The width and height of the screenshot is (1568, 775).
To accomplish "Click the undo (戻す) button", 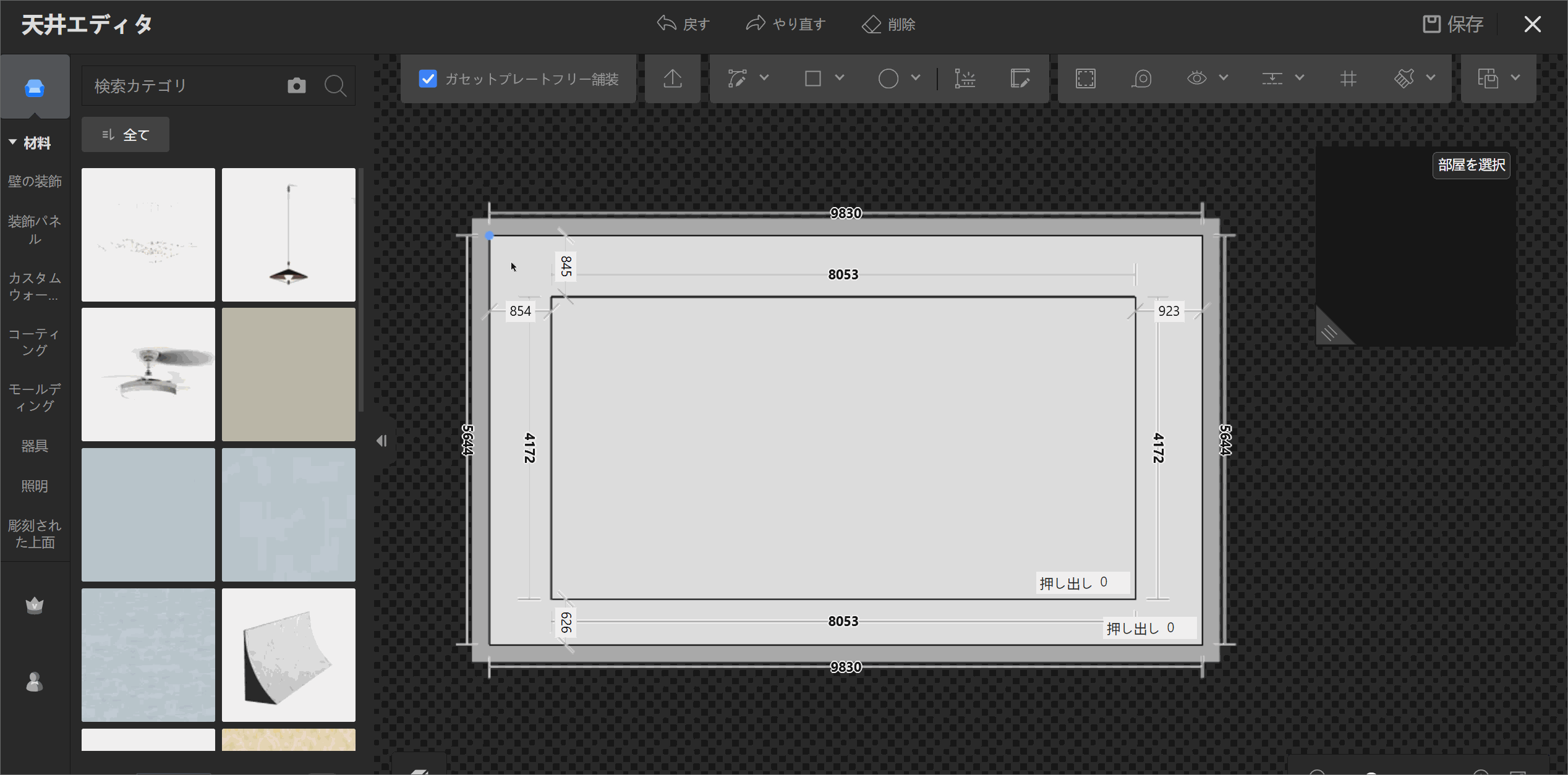I will click(683, 24).
